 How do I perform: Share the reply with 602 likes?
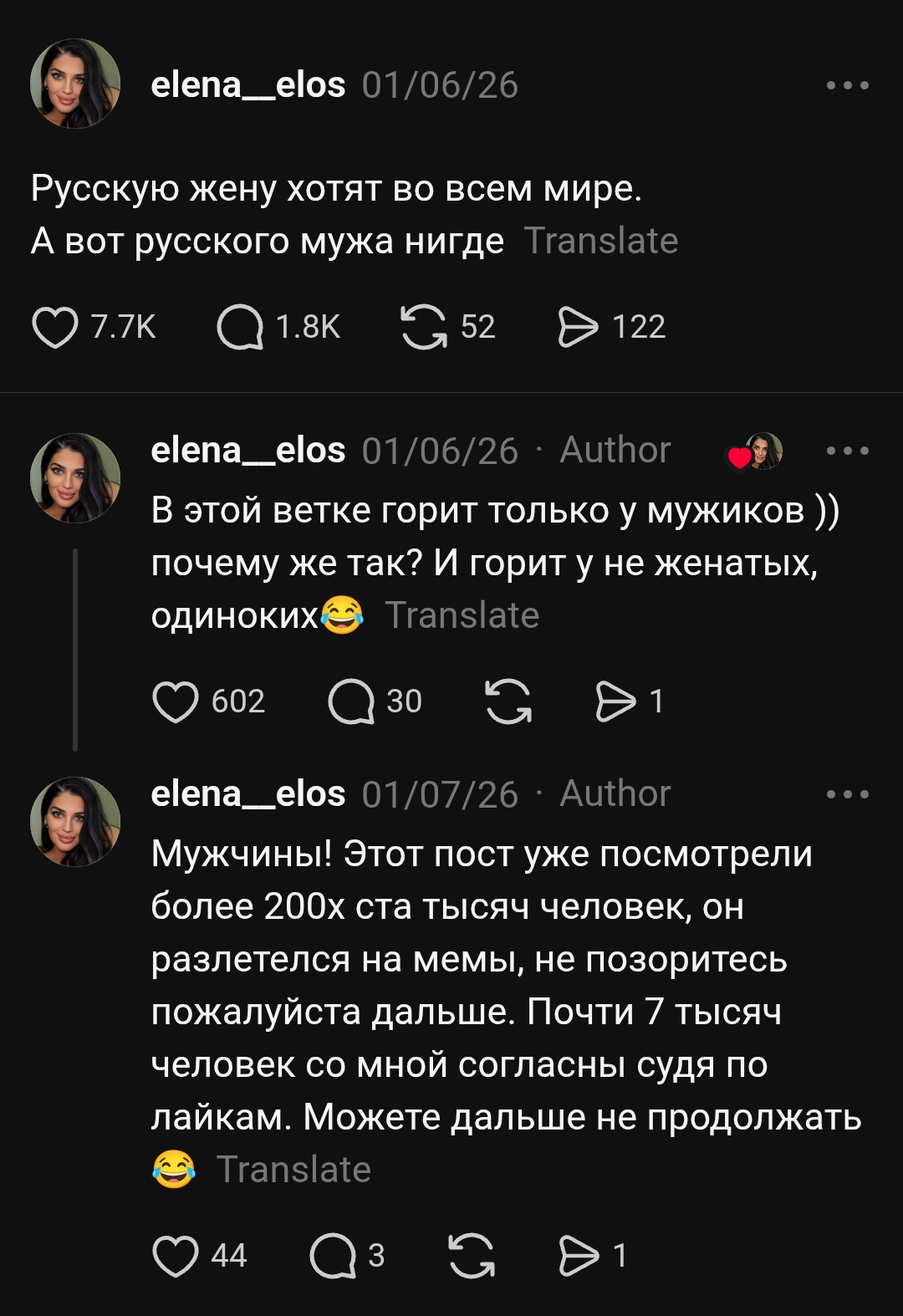(x=615, y=701)
